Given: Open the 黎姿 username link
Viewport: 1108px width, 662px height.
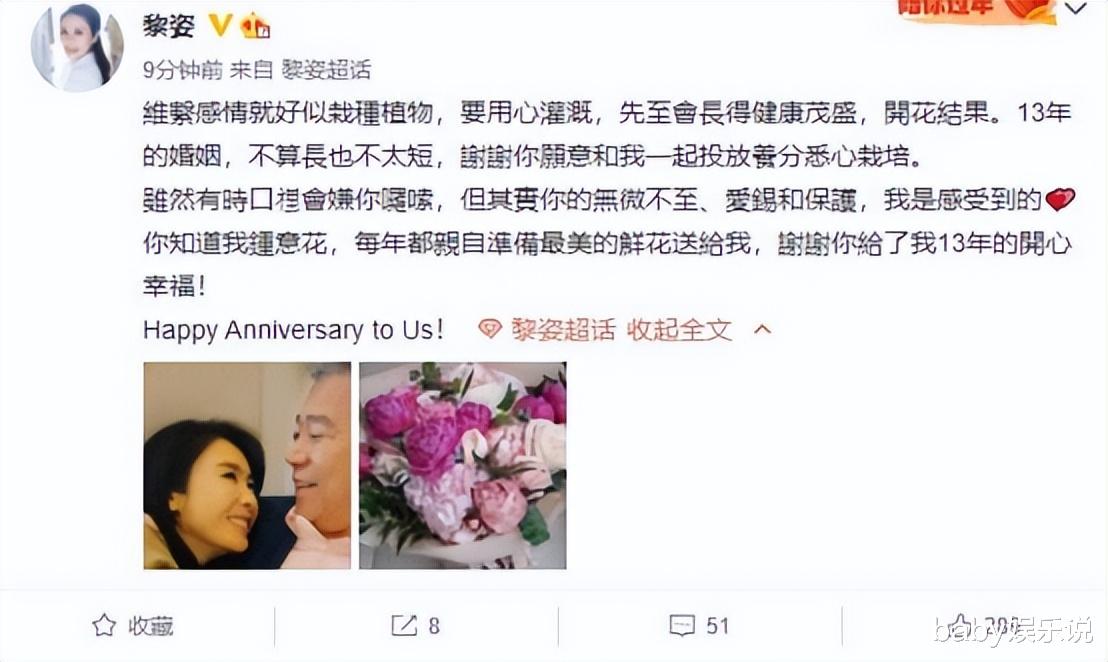Looking at the screenshot, I should click(x=168, y=26).
